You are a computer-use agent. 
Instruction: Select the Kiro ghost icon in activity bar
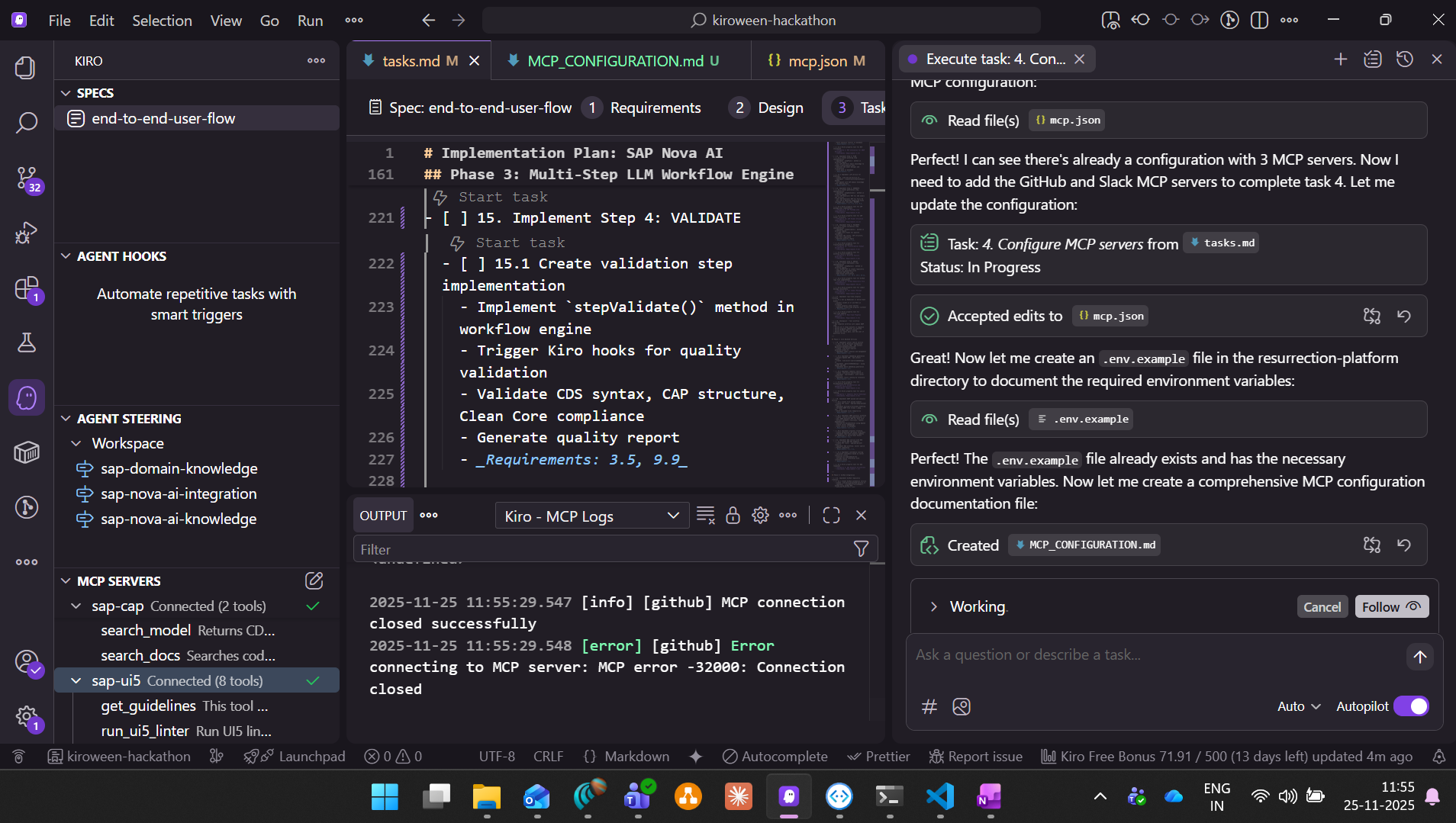26,397
